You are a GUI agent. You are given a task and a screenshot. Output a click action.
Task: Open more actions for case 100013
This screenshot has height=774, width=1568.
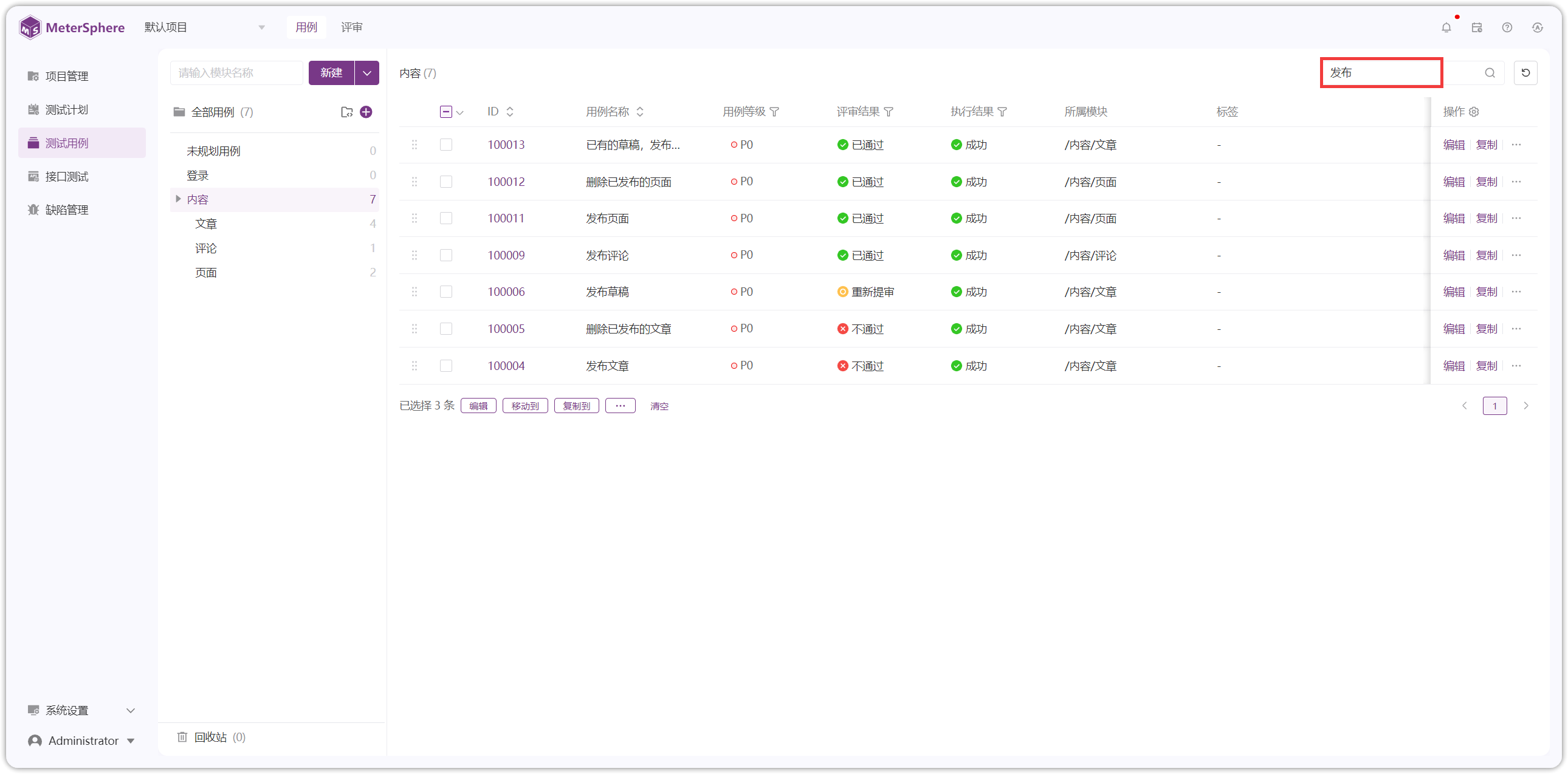click(x=1516, y=145)
